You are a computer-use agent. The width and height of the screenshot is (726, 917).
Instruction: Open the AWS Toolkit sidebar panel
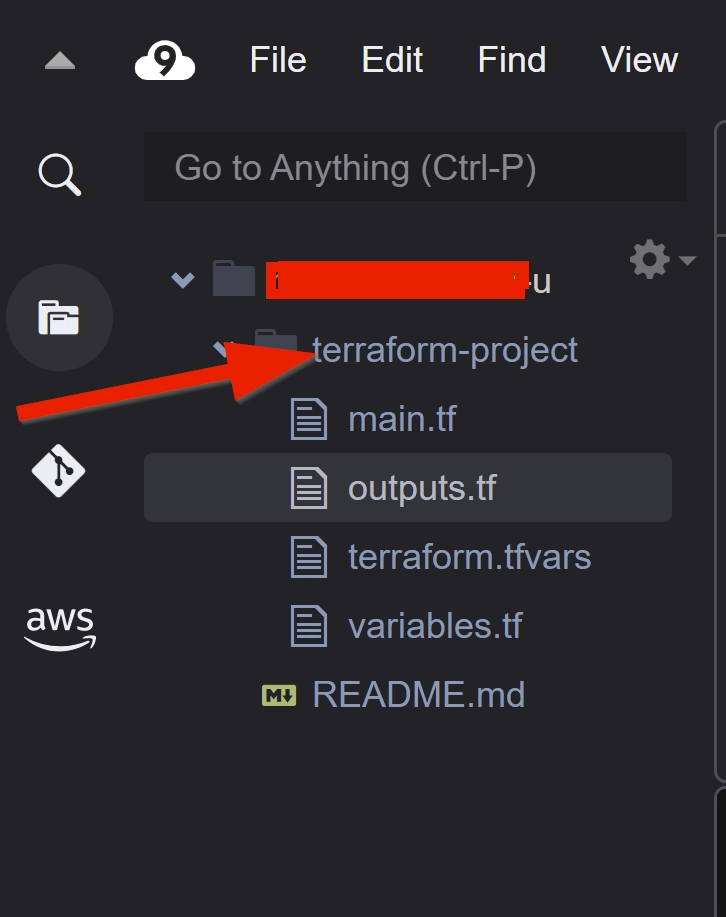tap(60, 629)
